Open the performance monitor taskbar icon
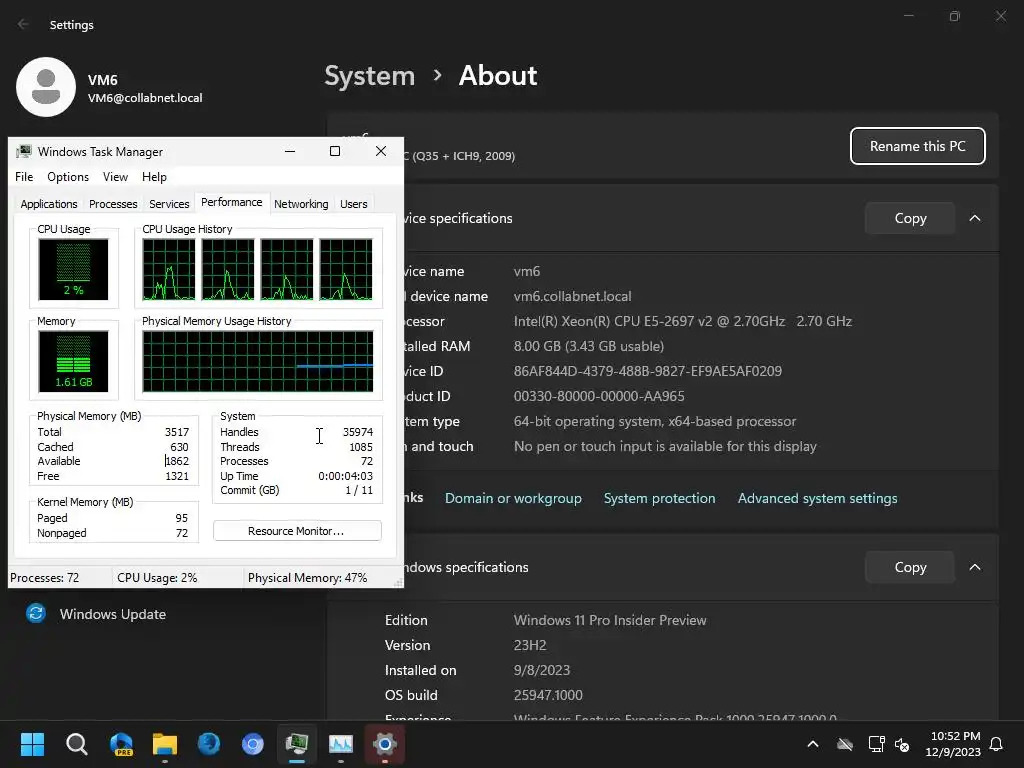Viewport: 1024px width, 768px height. coord(341,744)
